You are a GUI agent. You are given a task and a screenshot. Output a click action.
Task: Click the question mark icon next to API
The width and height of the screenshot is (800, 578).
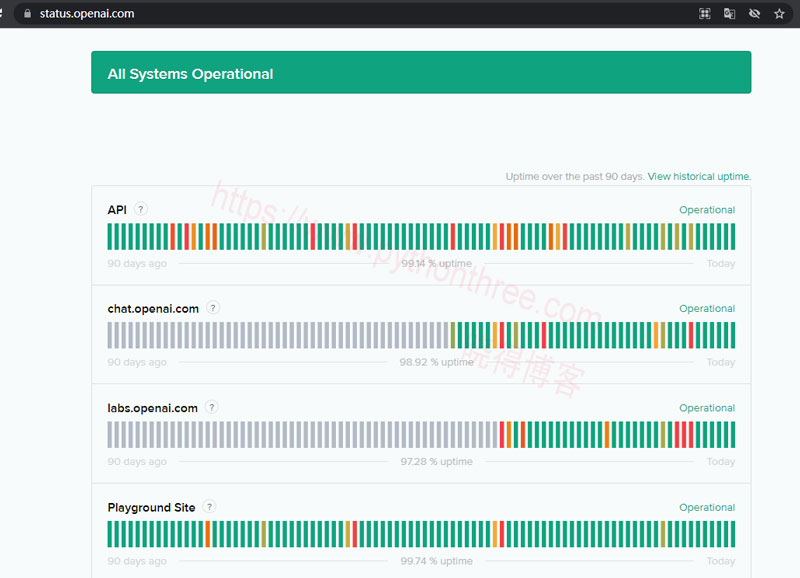(x=141, y=209)
